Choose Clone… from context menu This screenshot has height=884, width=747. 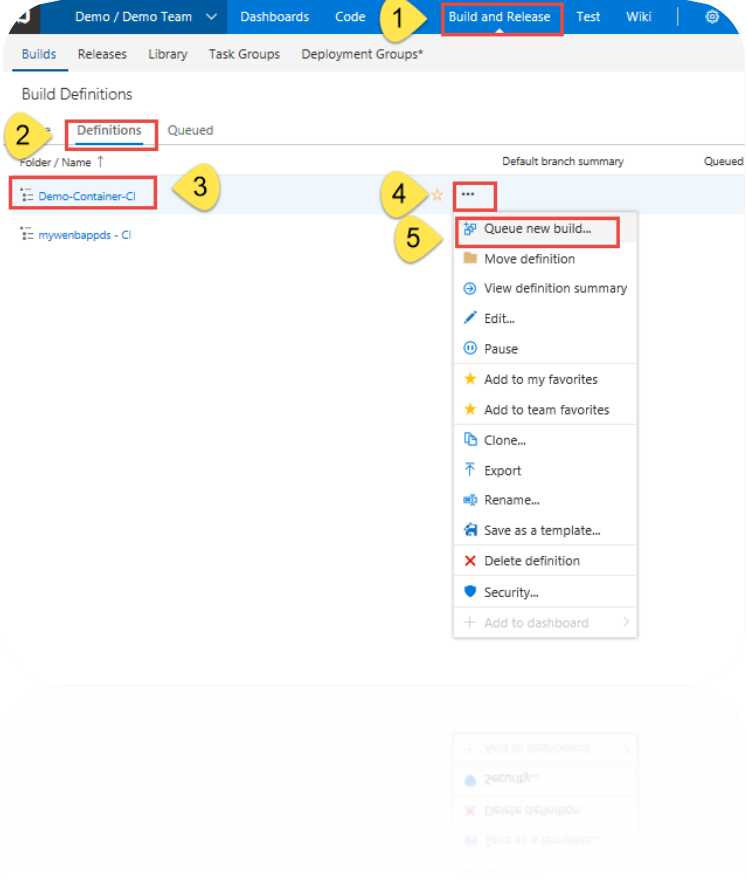tap(545, 440)
